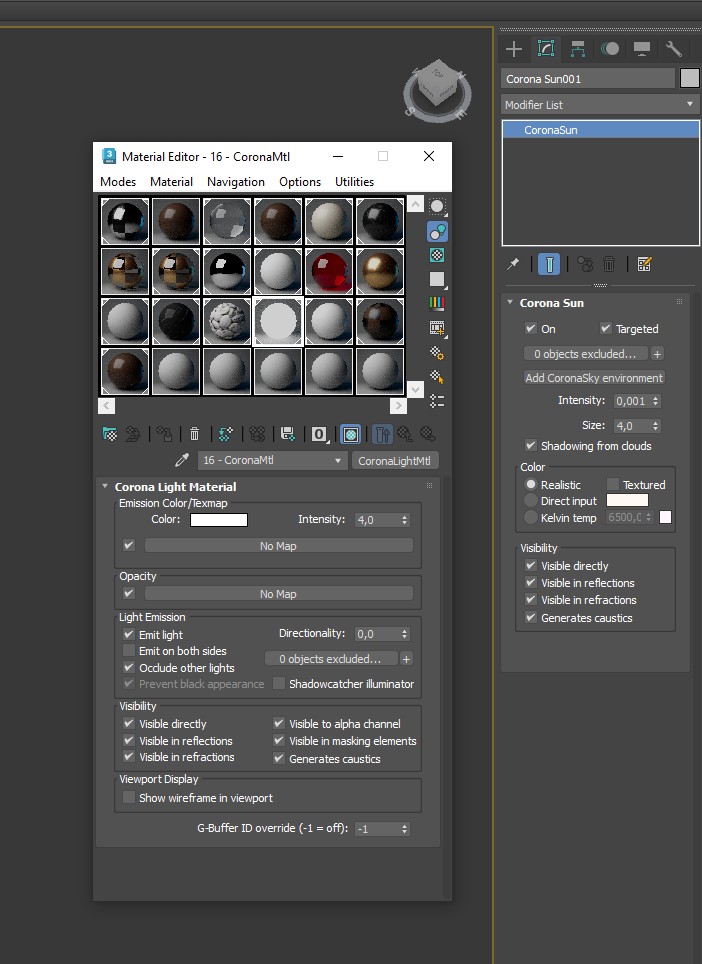Select the Kelvin temp radio button
Viewport: 702px width, 964px height.
[531, 518]
